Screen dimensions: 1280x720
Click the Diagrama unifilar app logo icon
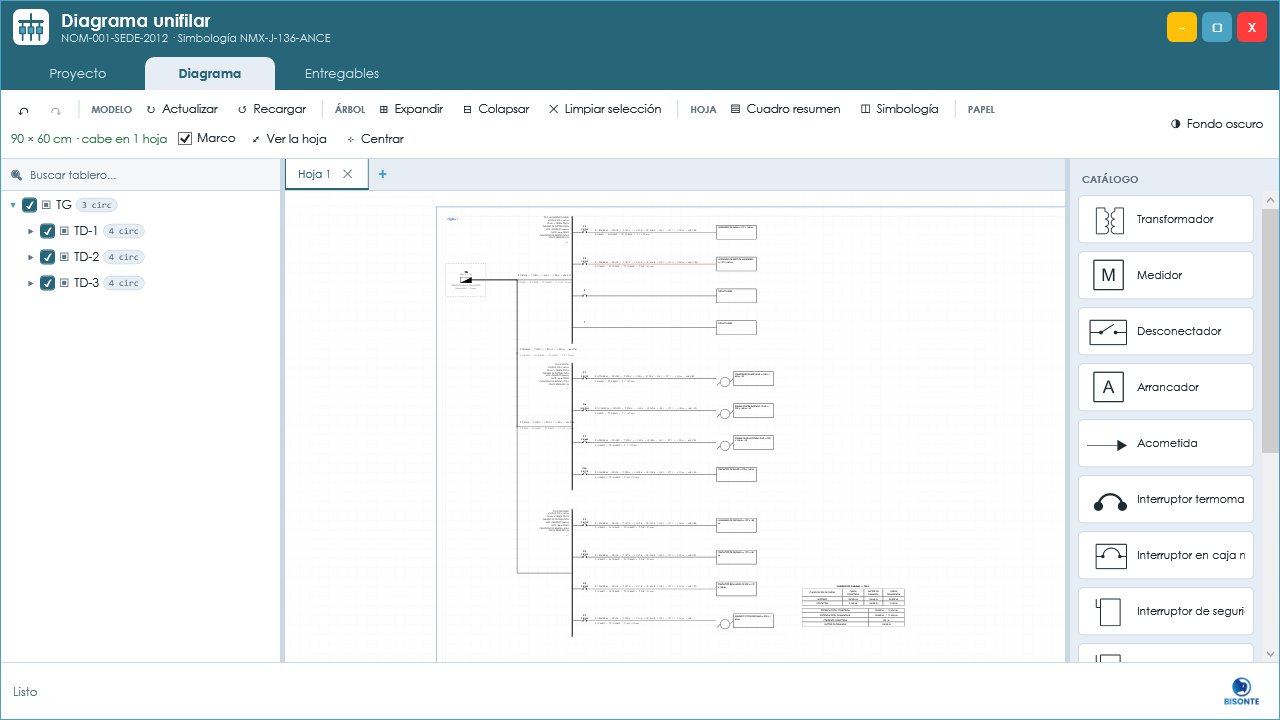31,27
